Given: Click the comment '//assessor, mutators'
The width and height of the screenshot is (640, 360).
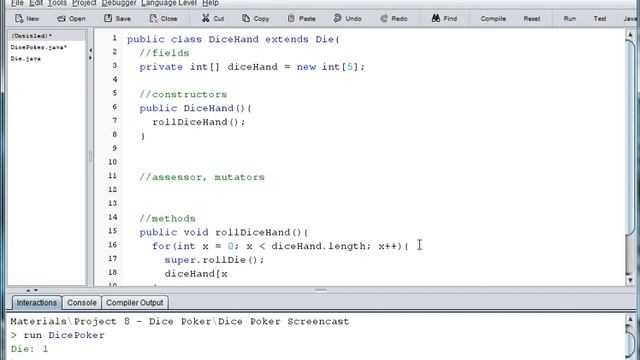Looking at the screenshot, I should (202, 177).
